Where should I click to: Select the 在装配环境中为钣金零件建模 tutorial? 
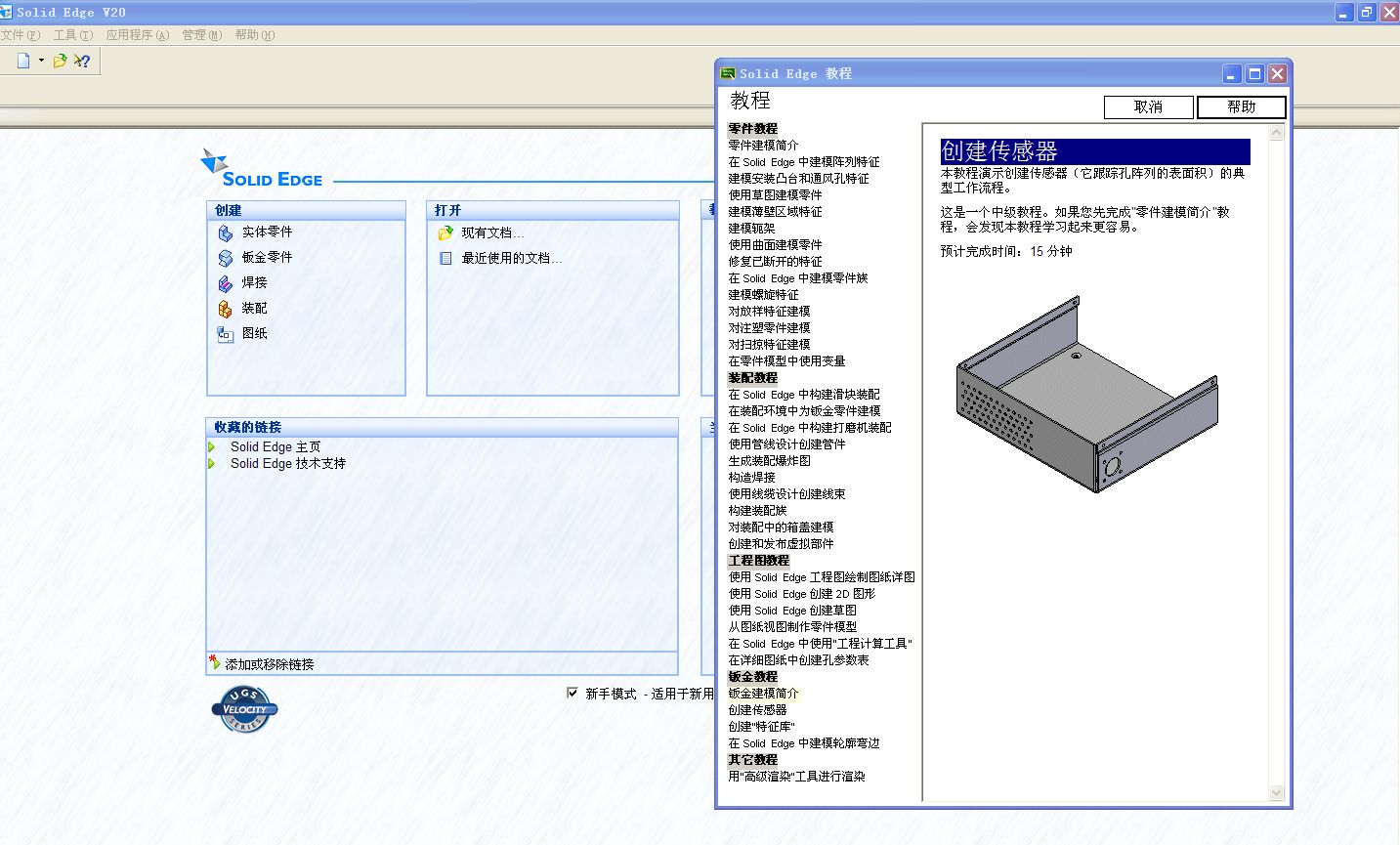(x=804, y=411)
